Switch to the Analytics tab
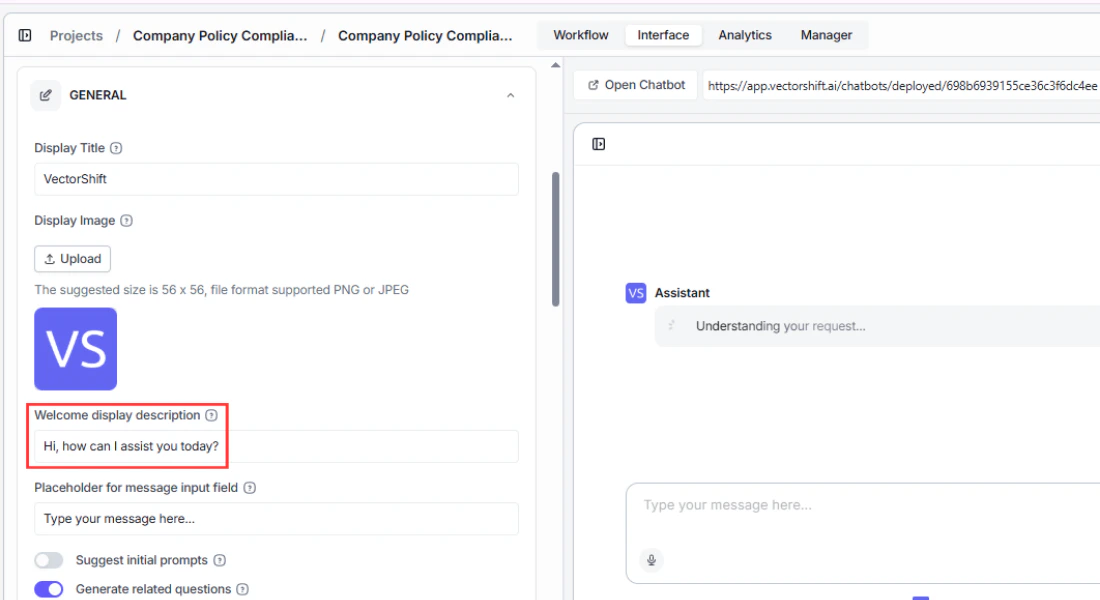The width and height of the screenshot is (1100, 600). 744,35
